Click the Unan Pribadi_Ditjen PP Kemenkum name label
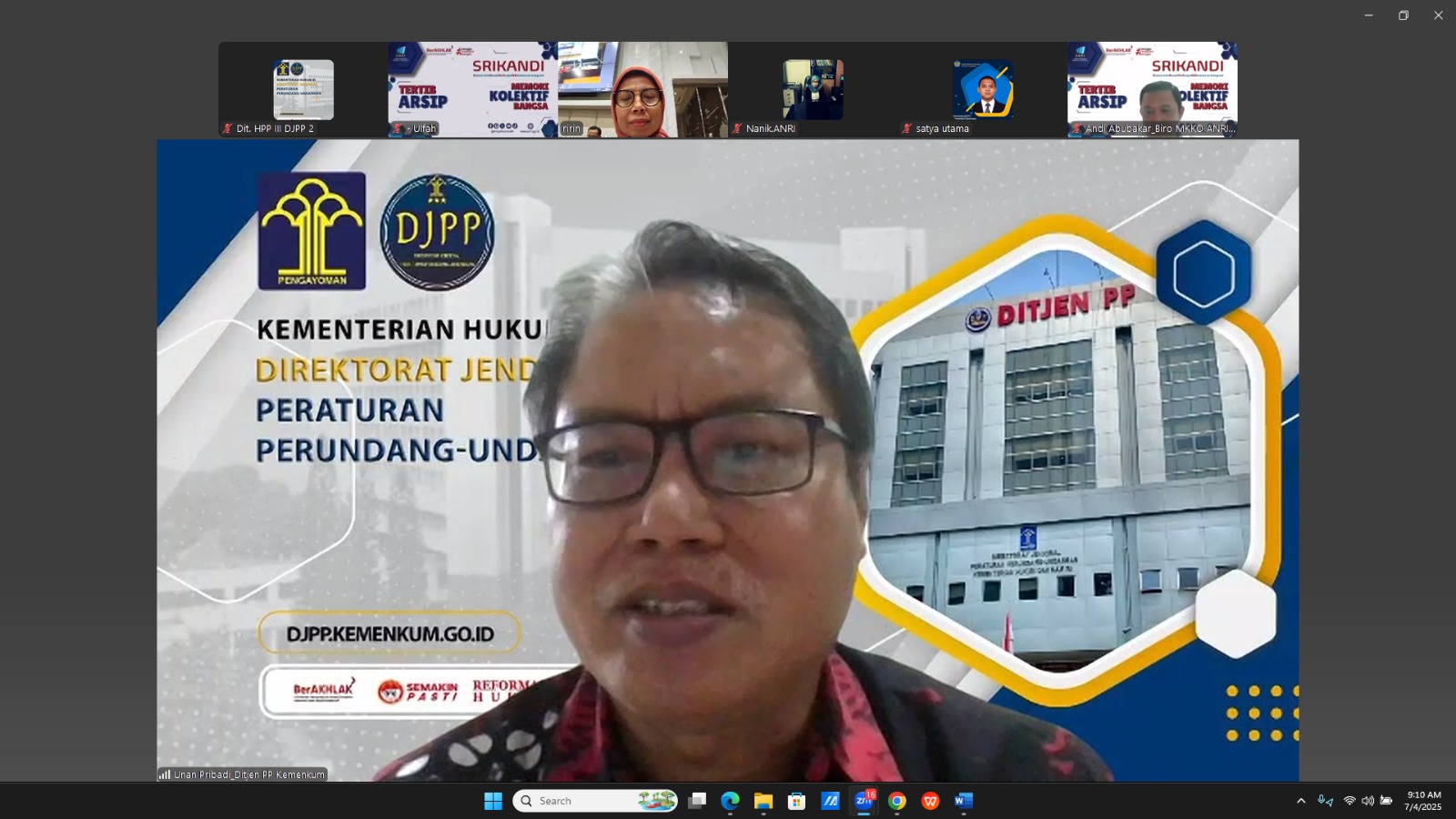 click(x=242, y=774)
